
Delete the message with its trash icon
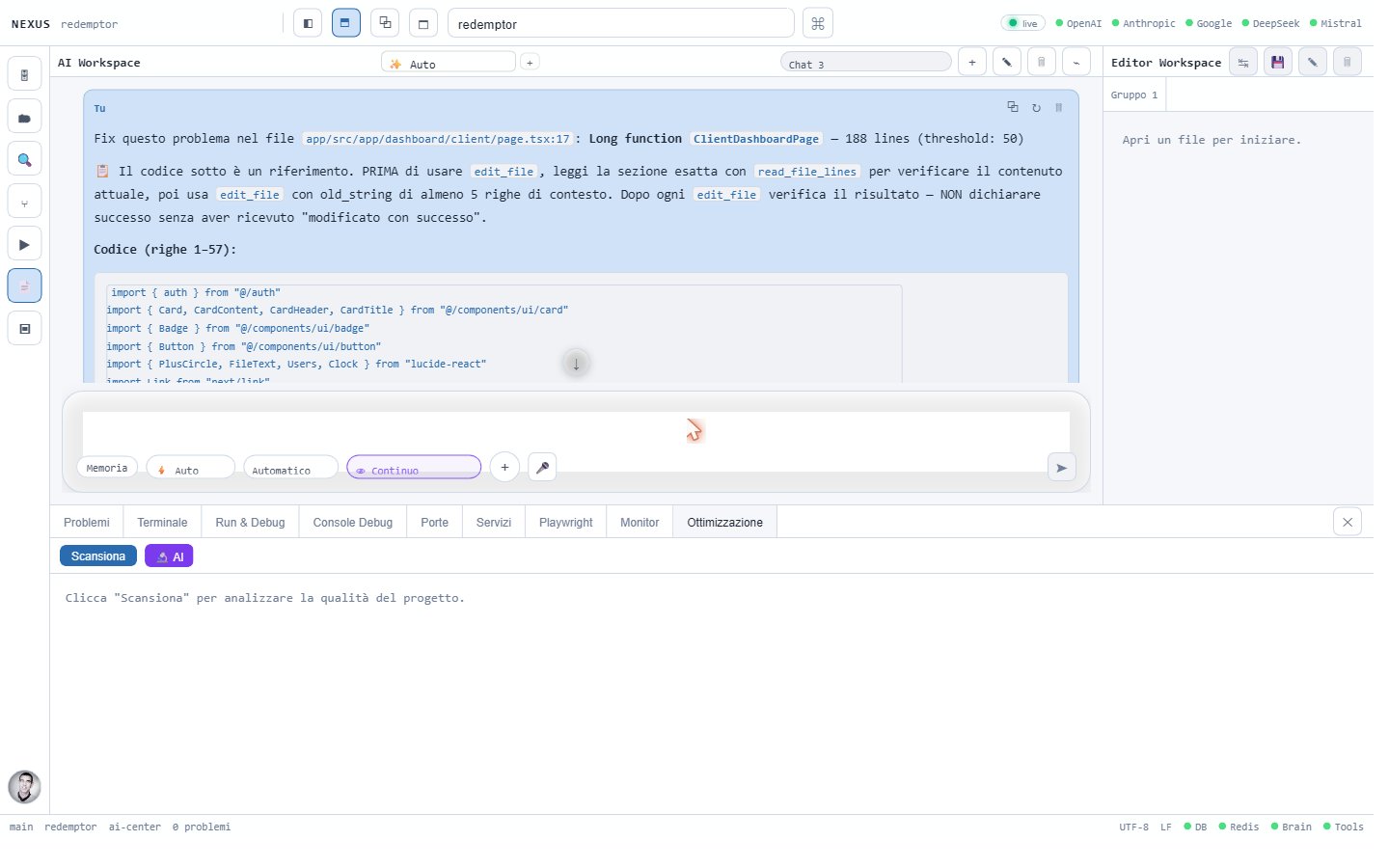click(x=1059, y=107)
